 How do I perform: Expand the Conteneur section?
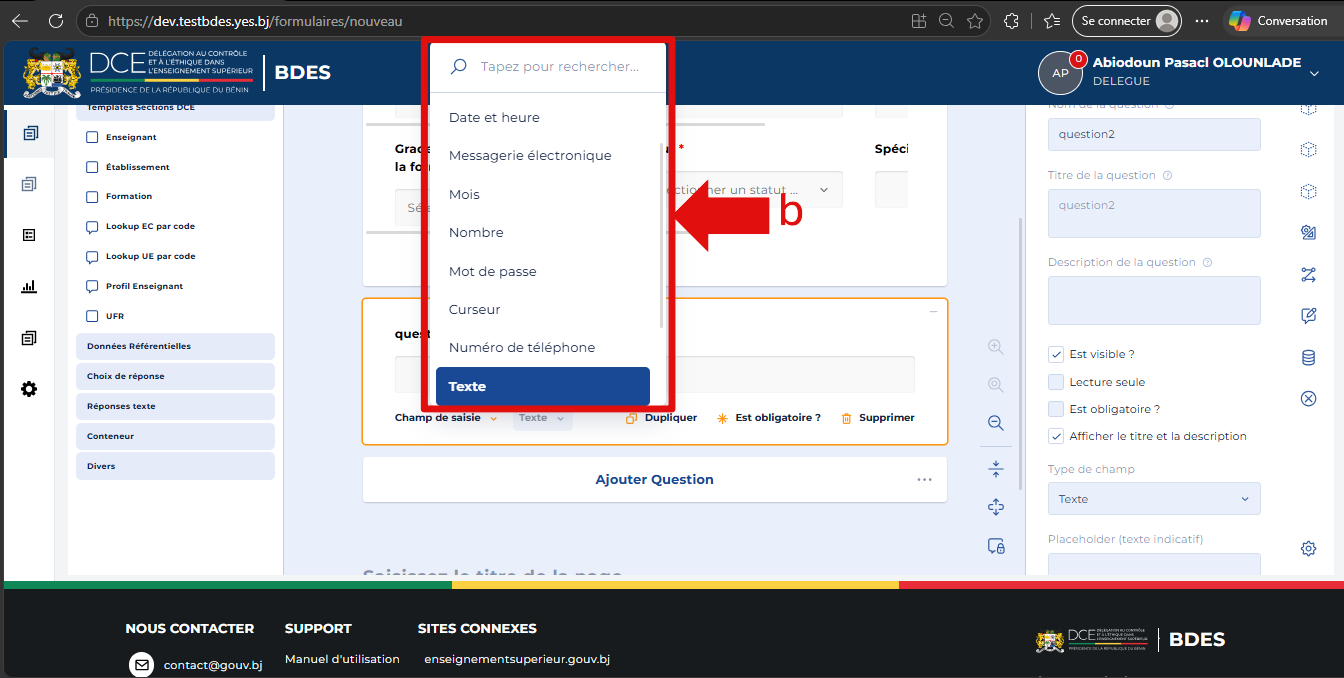point(175,436)
